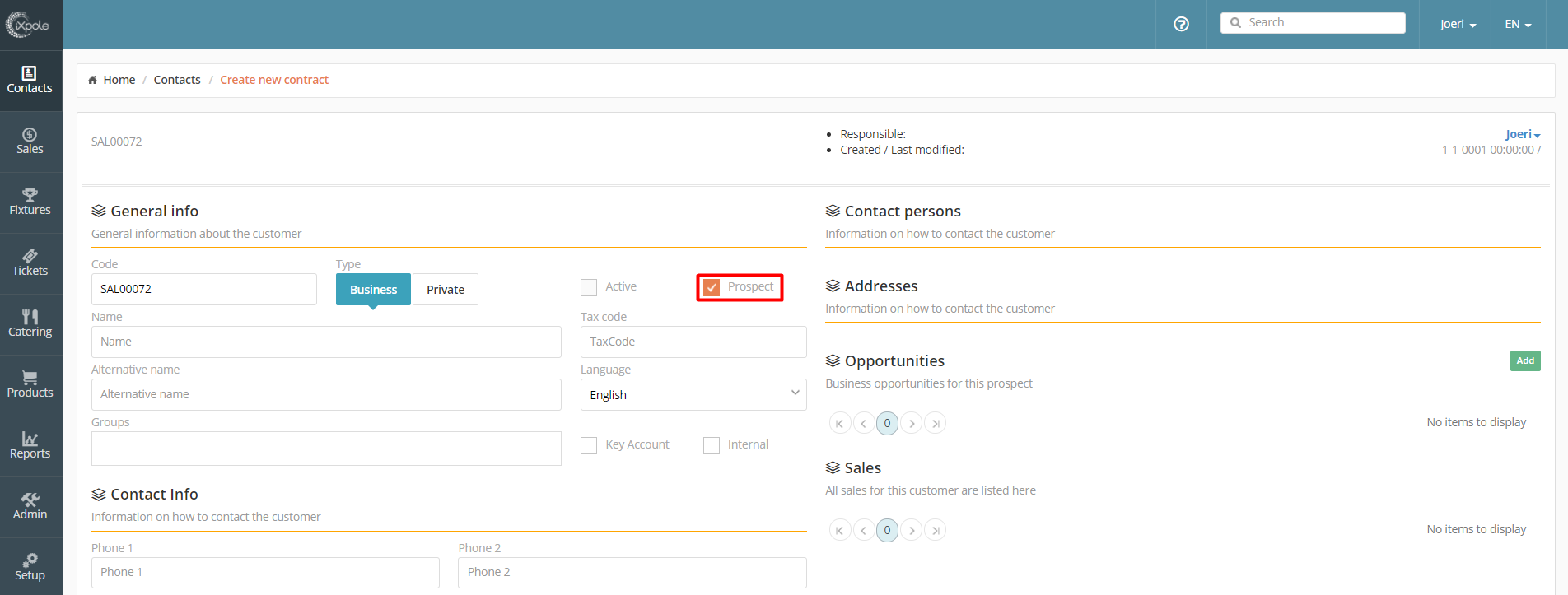Select the Business type tab

373,290
